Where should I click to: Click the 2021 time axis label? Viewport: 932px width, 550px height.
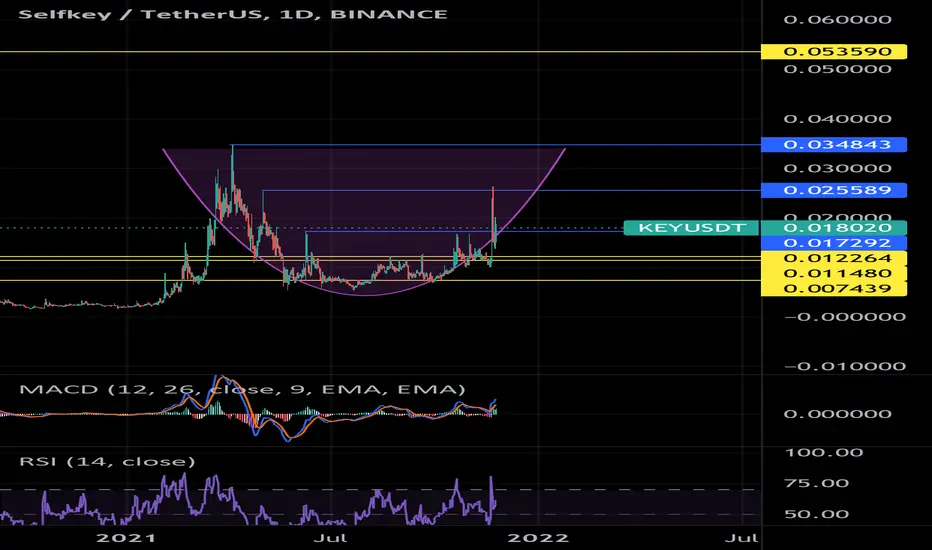point(126,538)
